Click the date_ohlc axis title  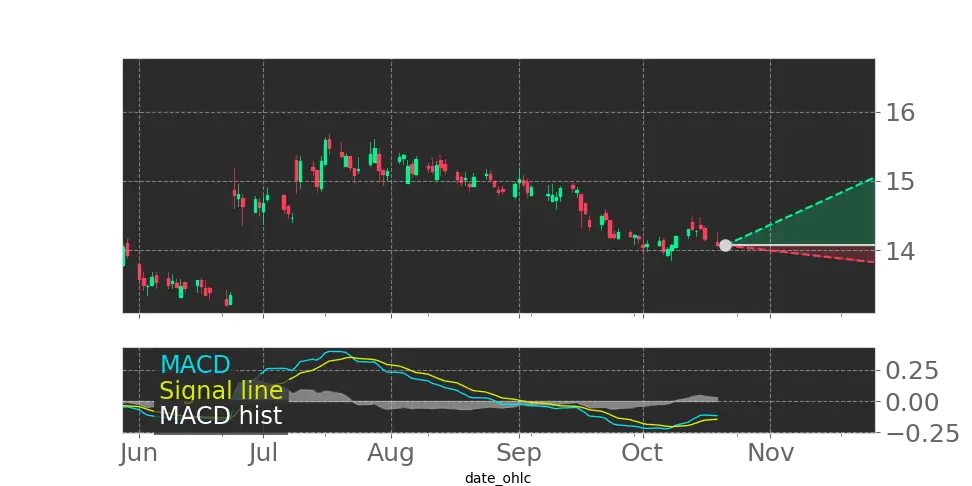(x=498, y=478)
